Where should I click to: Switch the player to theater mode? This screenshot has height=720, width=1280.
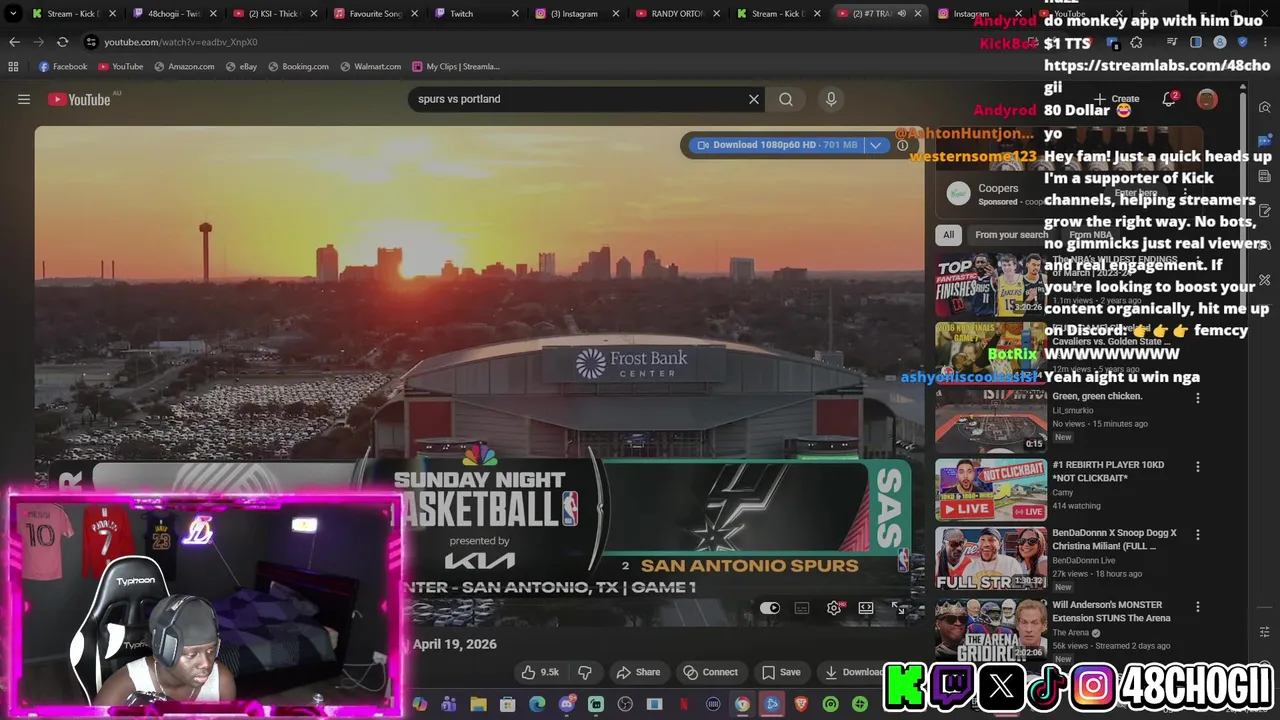pyautogui.click(x=866, y=608)
